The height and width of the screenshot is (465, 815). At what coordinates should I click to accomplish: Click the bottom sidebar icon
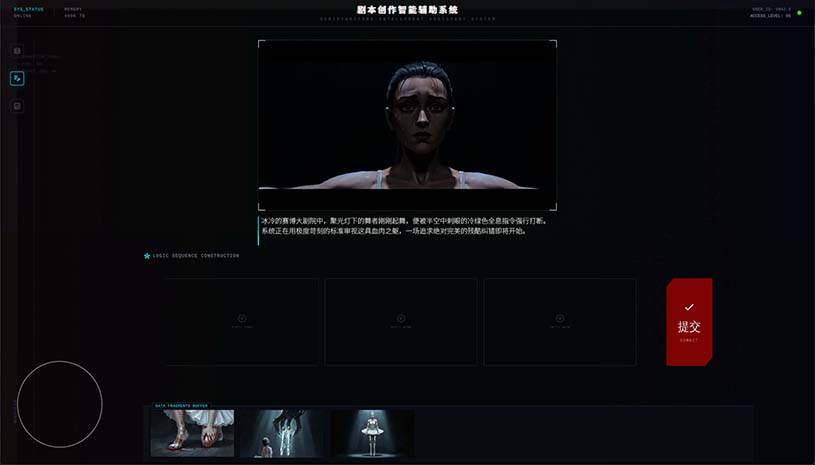17,106
